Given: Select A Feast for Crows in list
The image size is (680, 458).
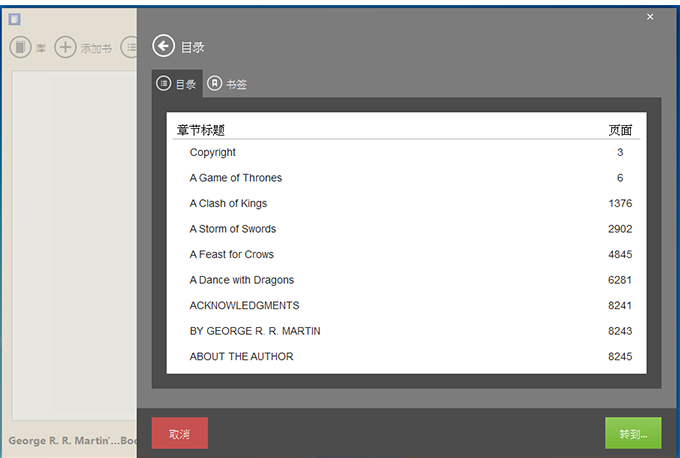Looking at the screenshot, I should [232, 254].
